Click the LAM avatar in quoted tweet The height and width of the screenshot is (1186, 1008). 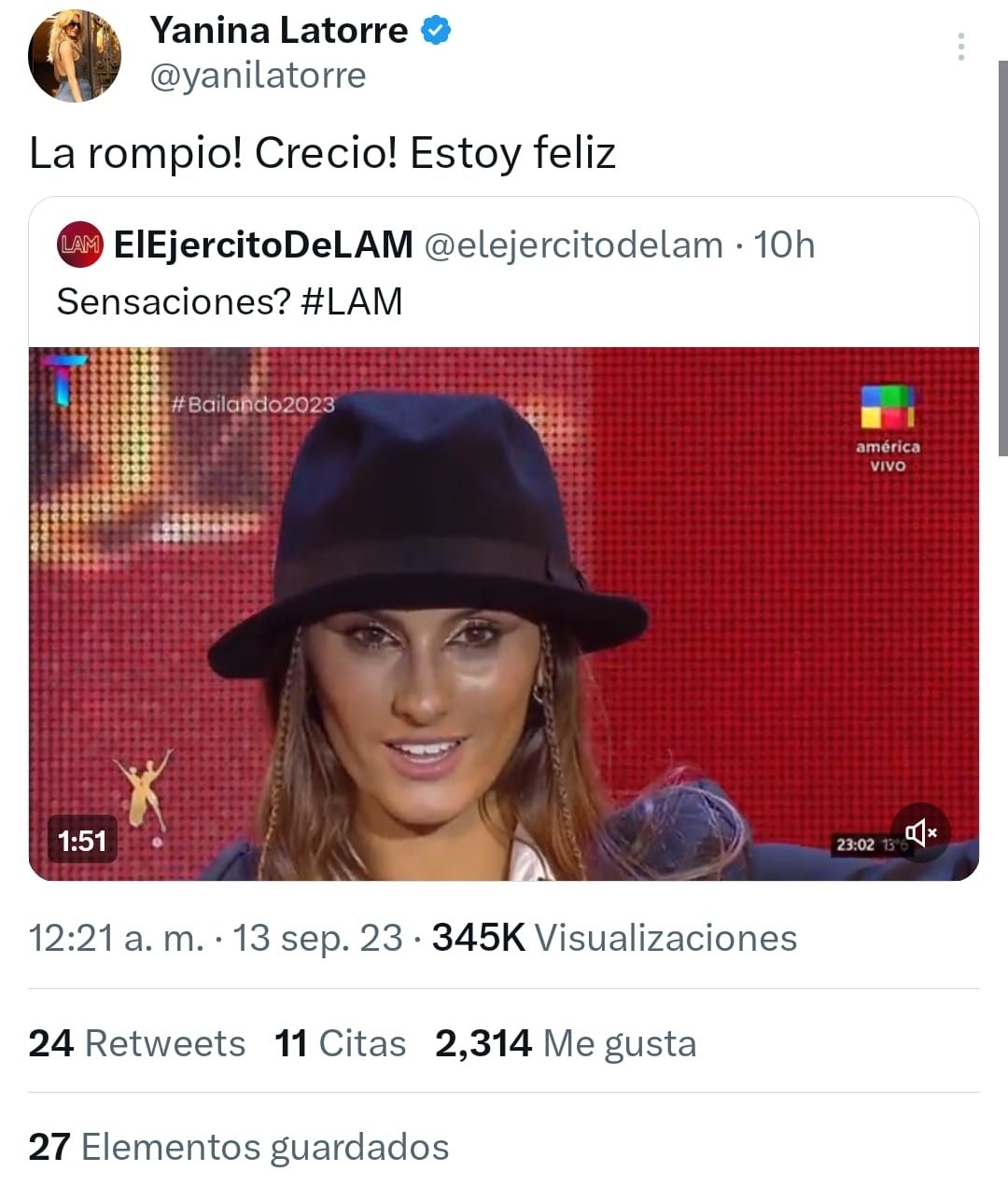(x=80, y=244)
